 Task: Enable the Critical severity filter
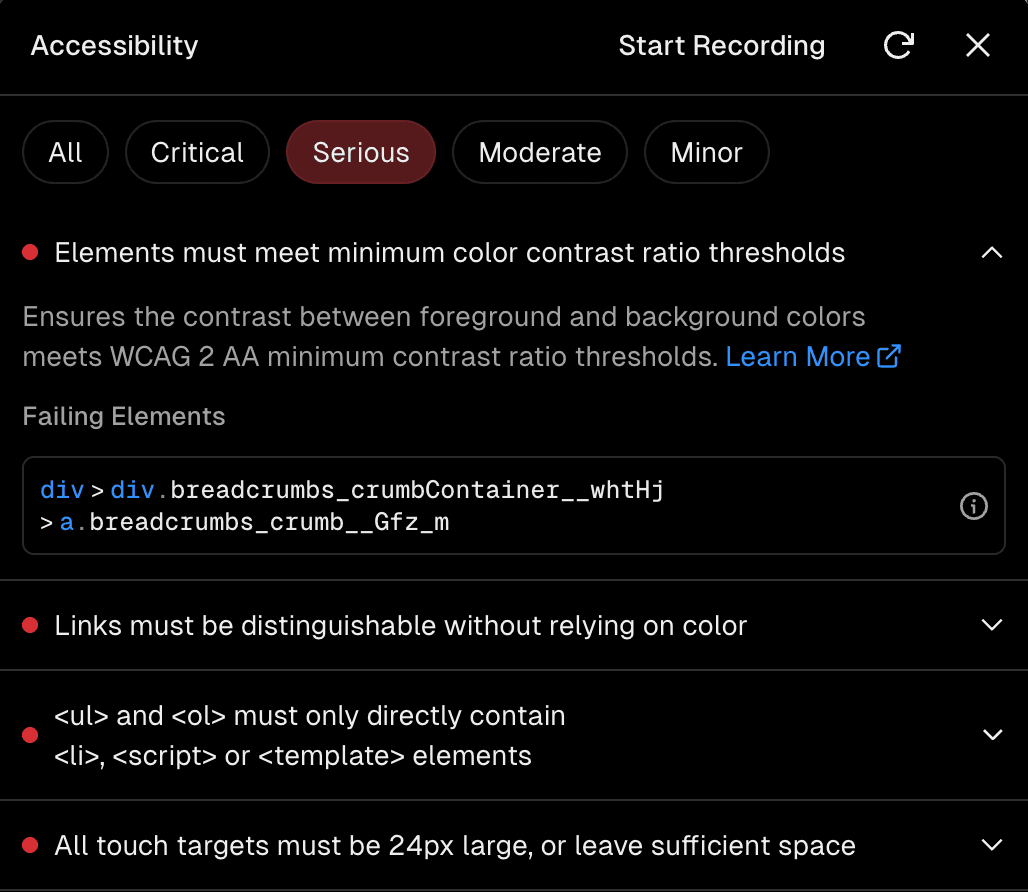(196, 152)
